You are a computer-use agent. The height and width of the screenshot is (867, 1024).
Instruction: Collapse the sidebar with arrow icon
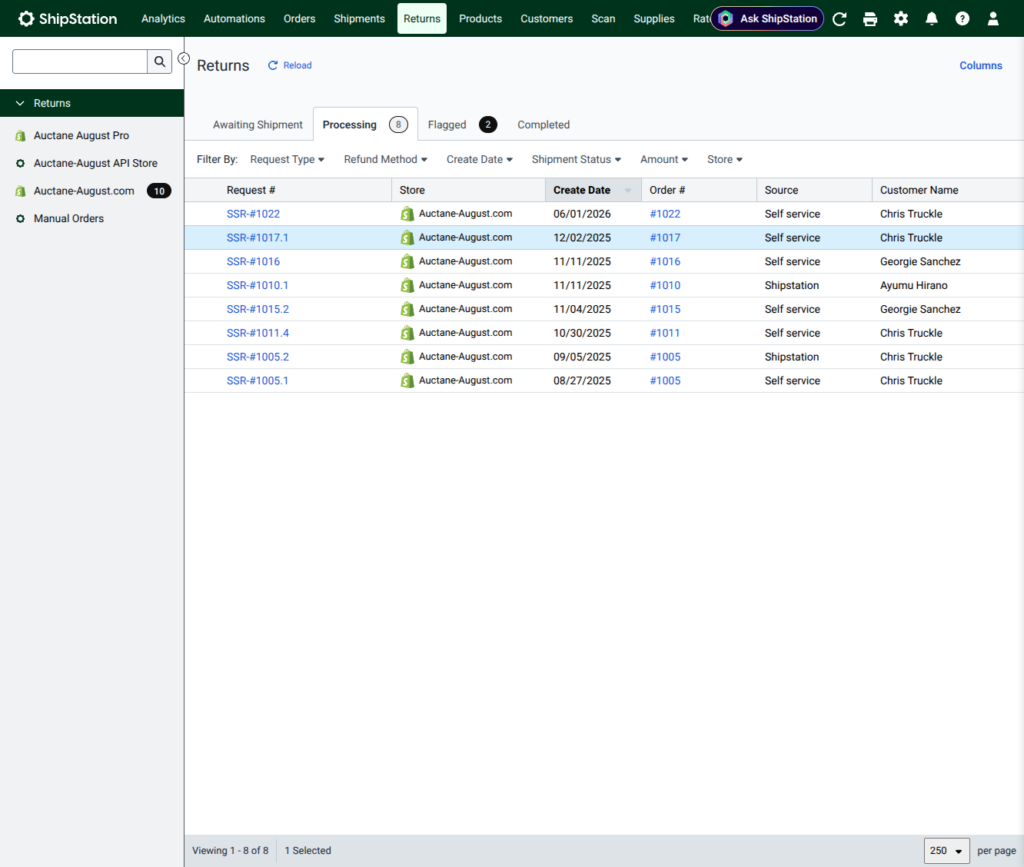click(184, 59)
